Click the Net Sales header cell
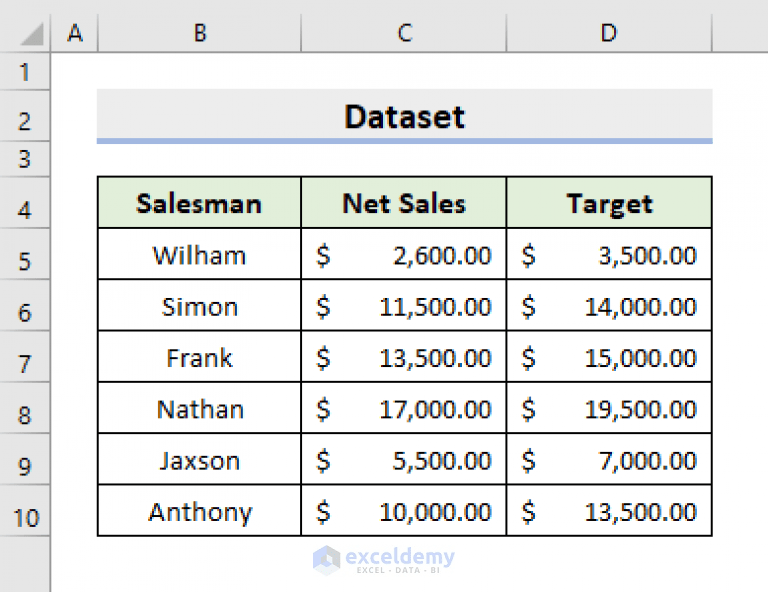Image resolution: width=768 pixels, height=592 pixels. pyautogui.click(x=404, y=204)
